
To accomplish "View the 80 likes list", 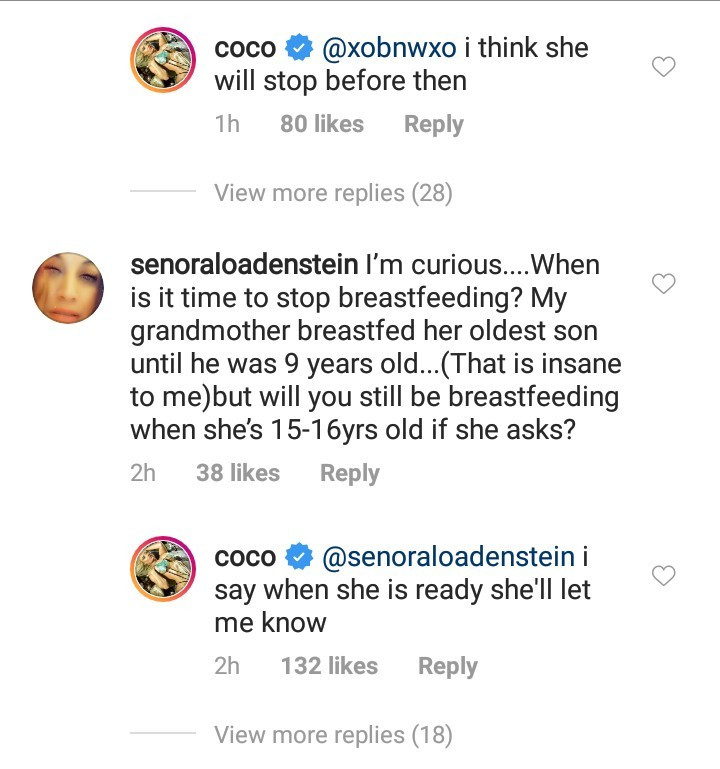I will [x=322, y=125].
